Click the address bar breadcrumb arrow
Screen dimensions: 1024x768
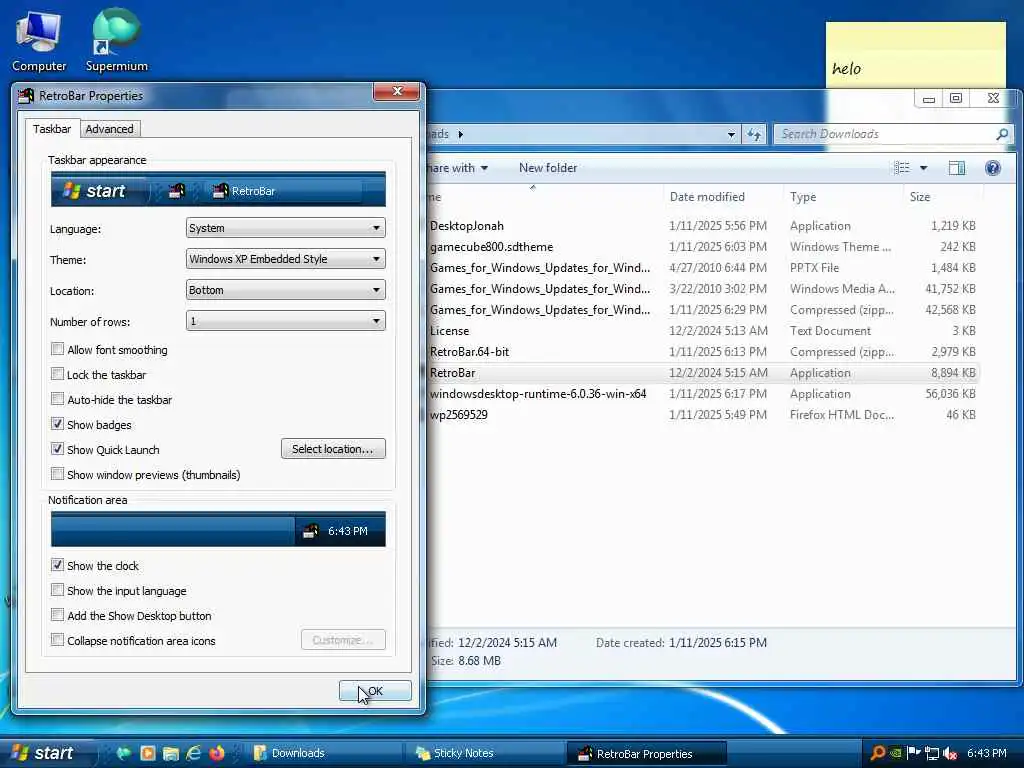pyautogui.click(x=460, y=134)
